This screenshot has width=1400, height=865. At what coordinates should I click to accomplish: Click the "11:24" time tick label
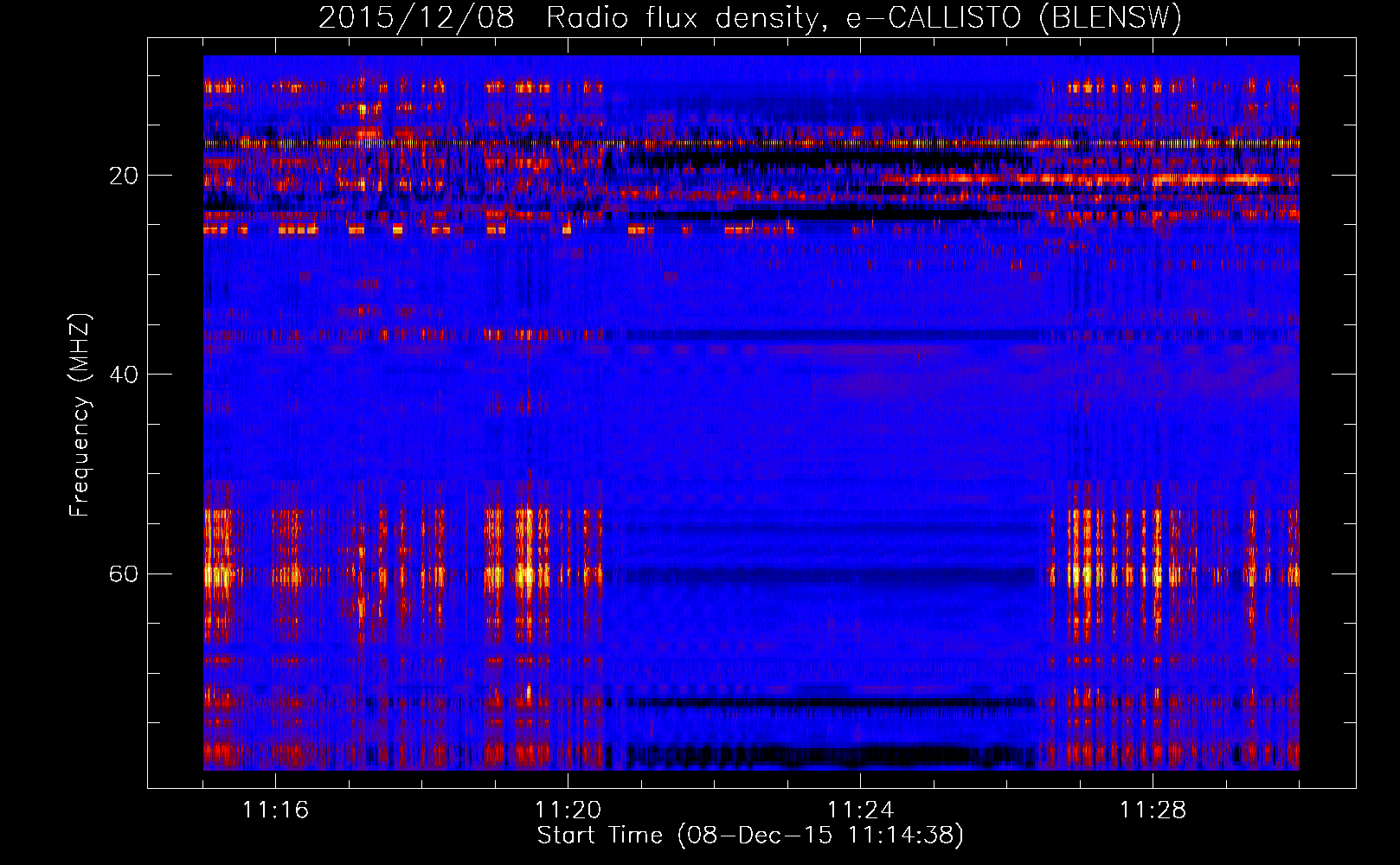click(860, 810)
